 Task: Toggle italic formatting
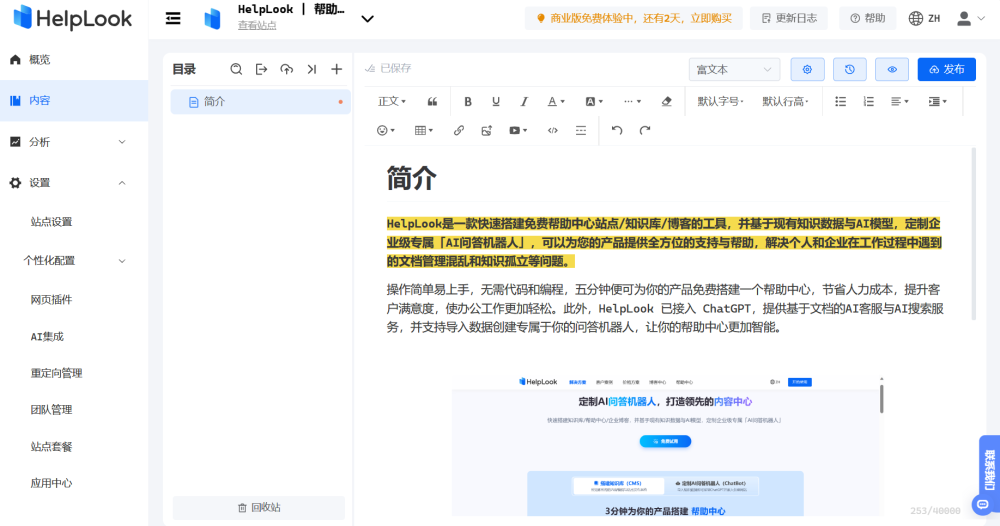524,101
